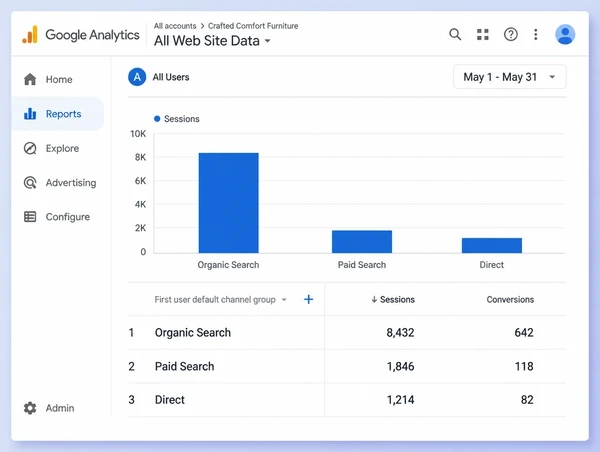Open the apps grid icon
This screenshot has width=600, height=452.
point(483,34)
